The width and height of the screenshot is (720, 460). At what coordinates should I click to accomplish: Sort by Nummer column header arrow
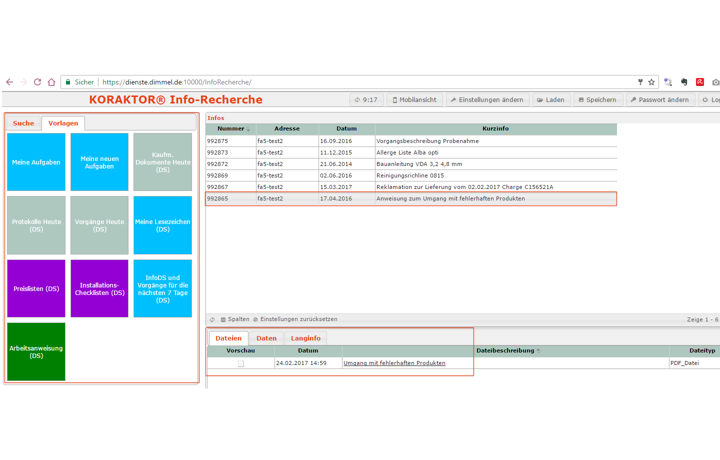point(248,129)
